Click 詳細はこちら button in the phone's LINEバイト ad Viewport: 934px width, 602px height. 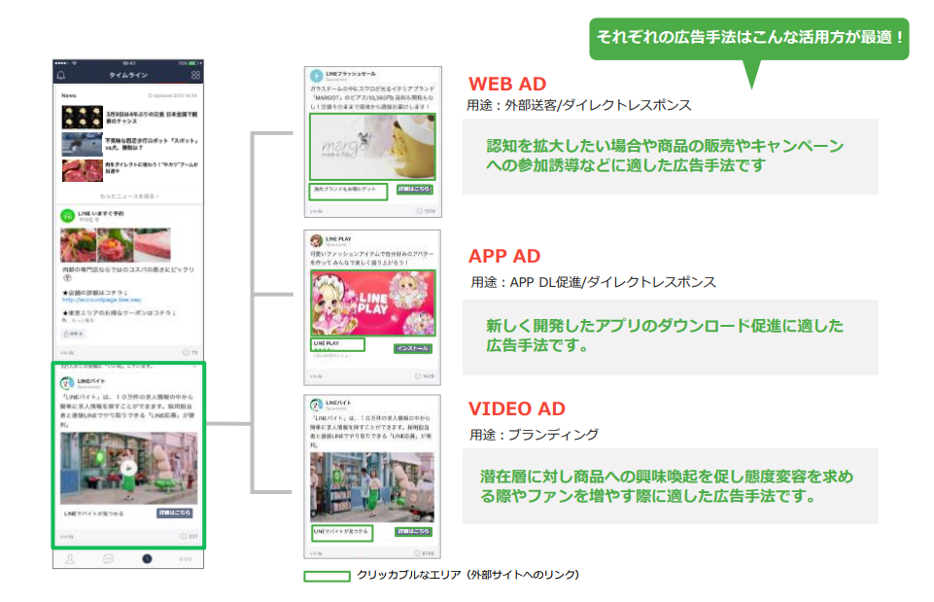[x=175, y=513]
